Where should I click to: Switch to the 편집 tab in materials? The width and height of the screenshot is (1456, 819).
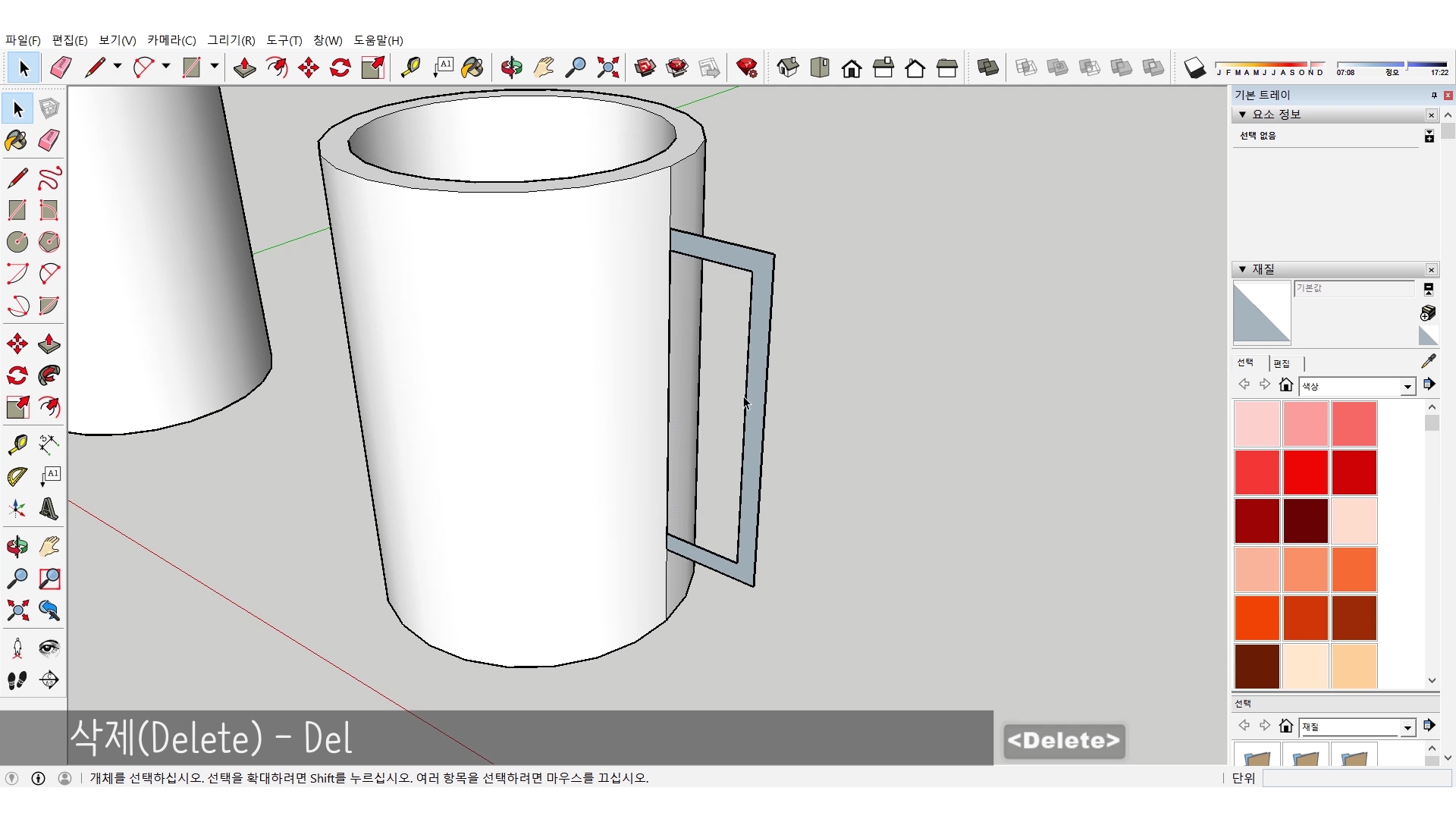pyautogui.click(x=1282, y=363)
